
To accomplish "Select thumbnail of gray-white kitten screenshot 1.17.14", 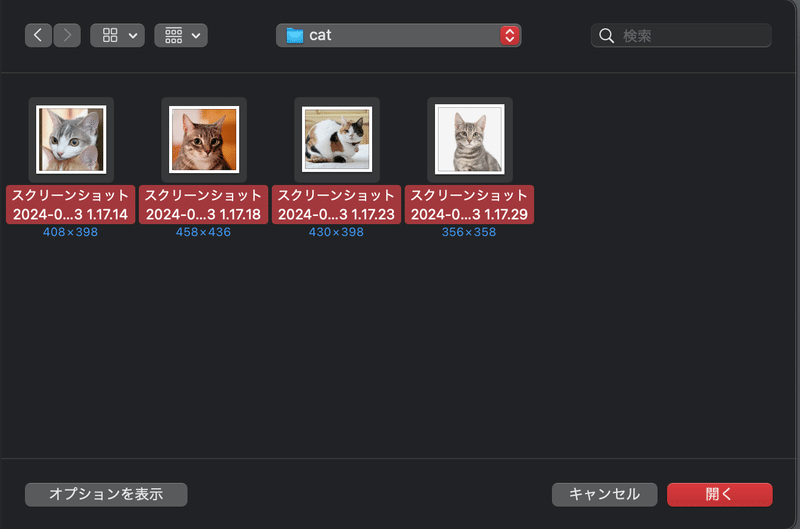I will pos(71,139).
